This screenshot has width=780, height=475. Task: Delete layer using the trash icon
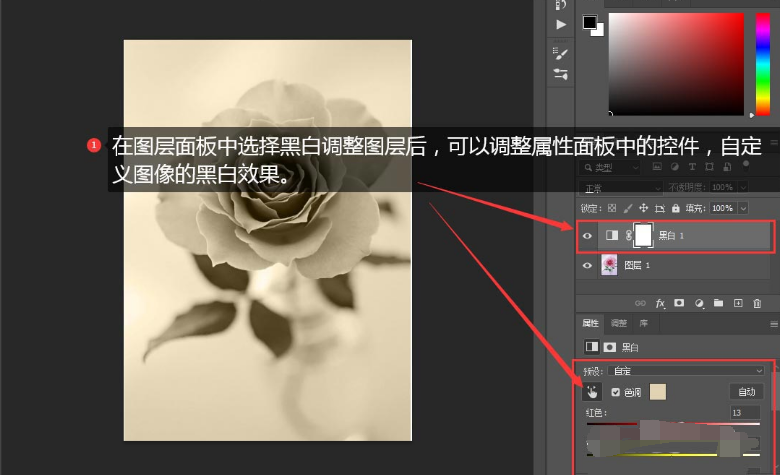[758, 302]
